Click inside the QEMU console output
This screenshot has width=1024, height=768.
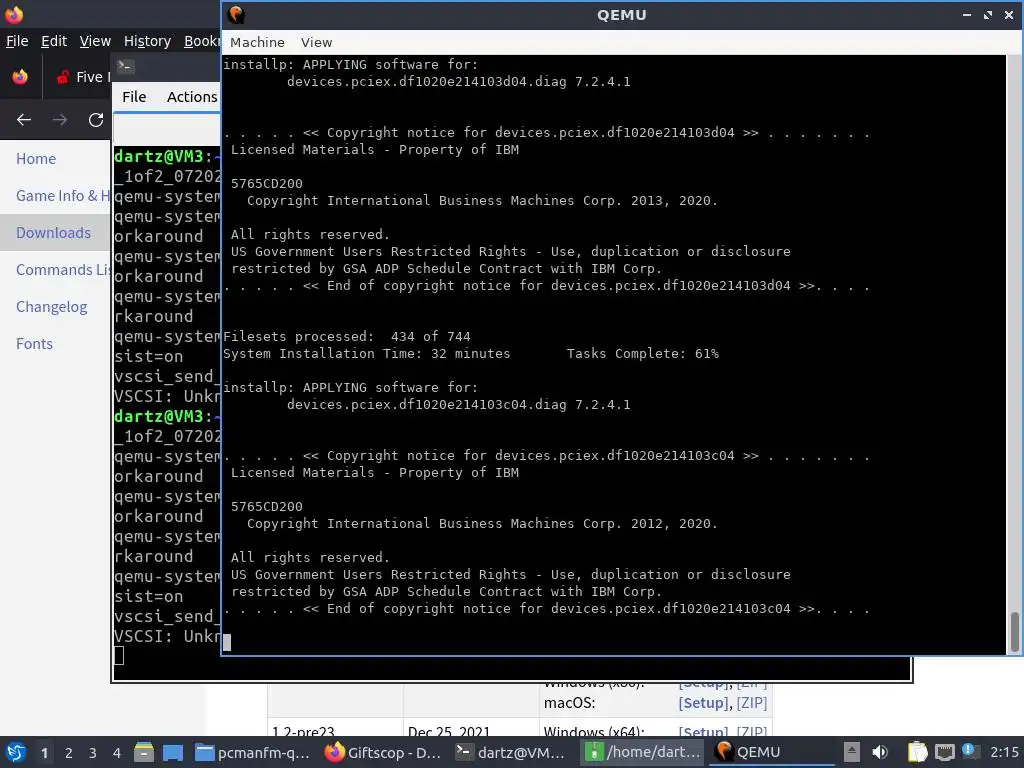point(614,355)
